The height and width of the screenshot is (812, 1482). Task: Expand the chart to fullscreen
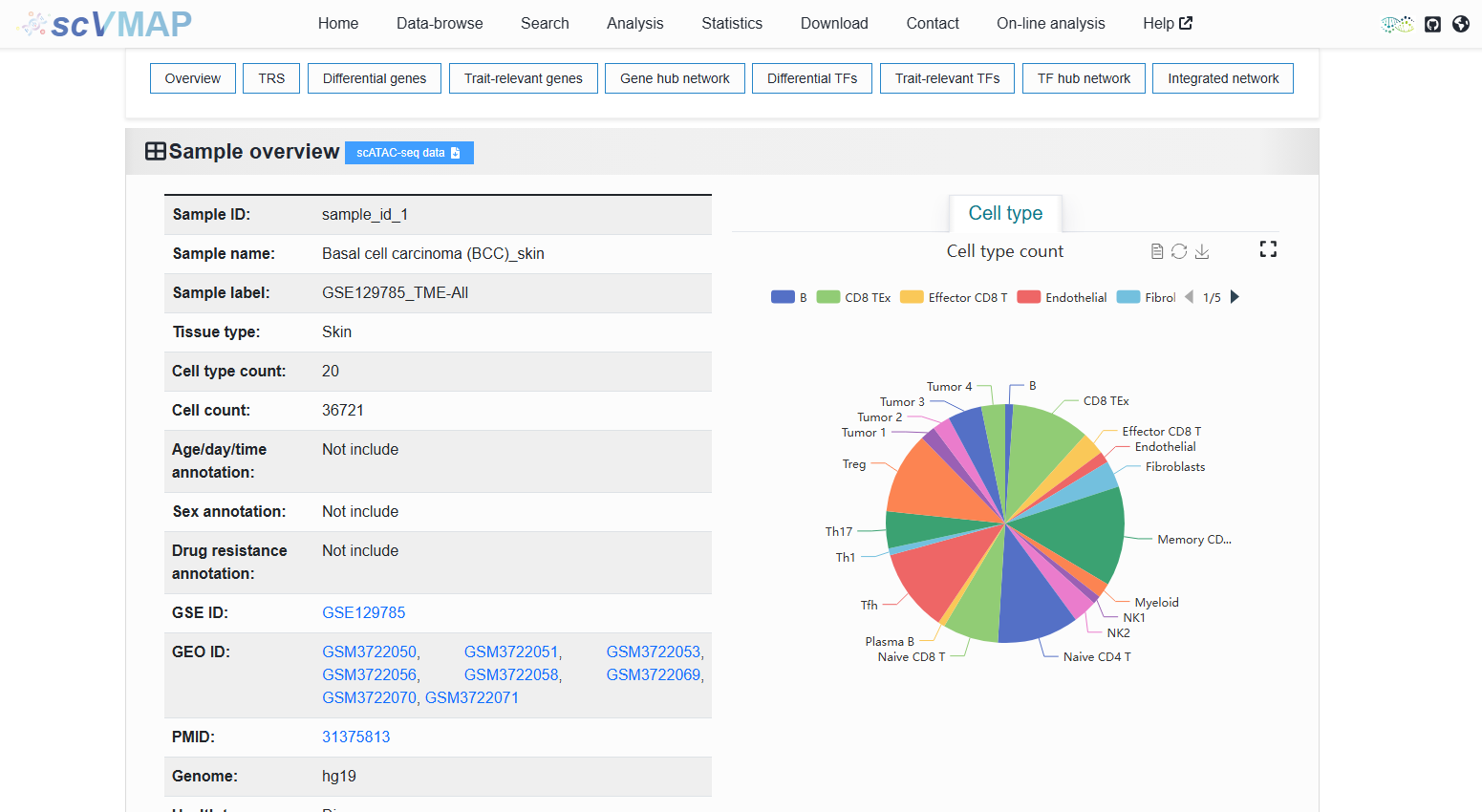[x=1268, y=249]
